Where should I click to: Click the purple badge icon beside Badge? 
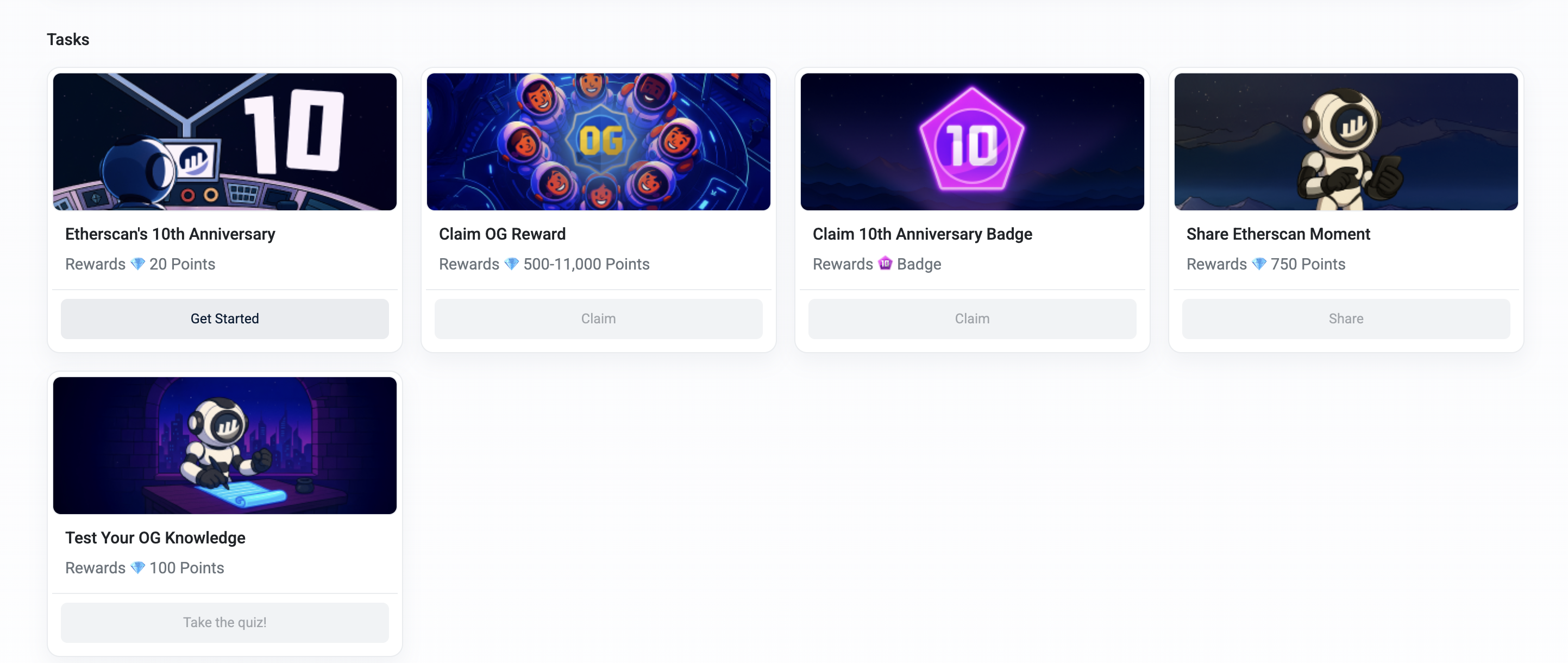[x=885, y=264]
